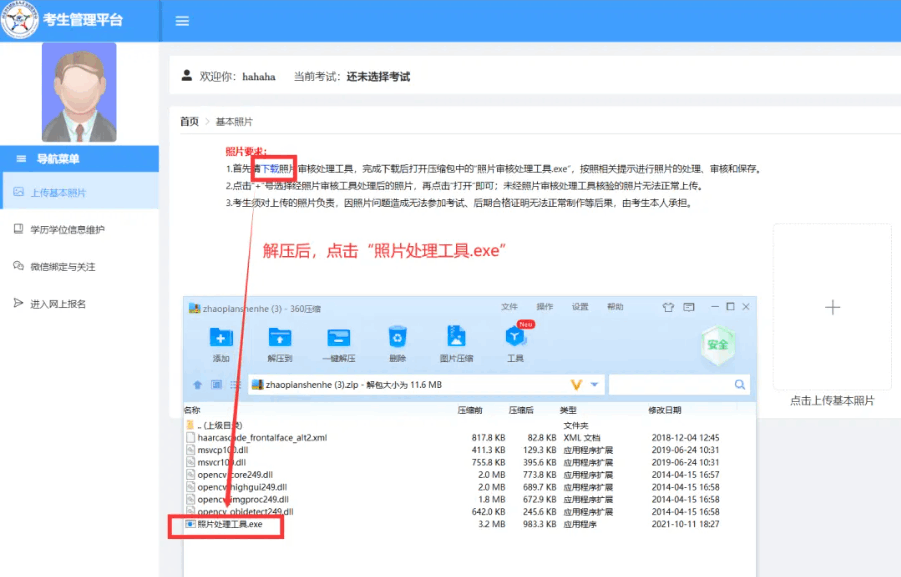Expand the archive path dropdown arrow
This screenshot has width=901, height=577.
coord(595,384)
